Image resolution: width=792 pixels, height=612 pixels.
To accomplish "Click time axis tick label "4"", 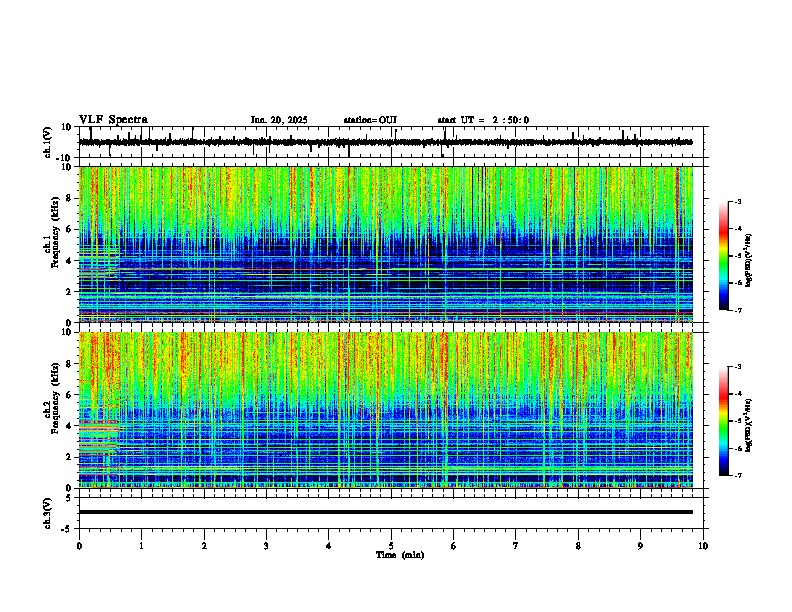I will tap(328, 546).
